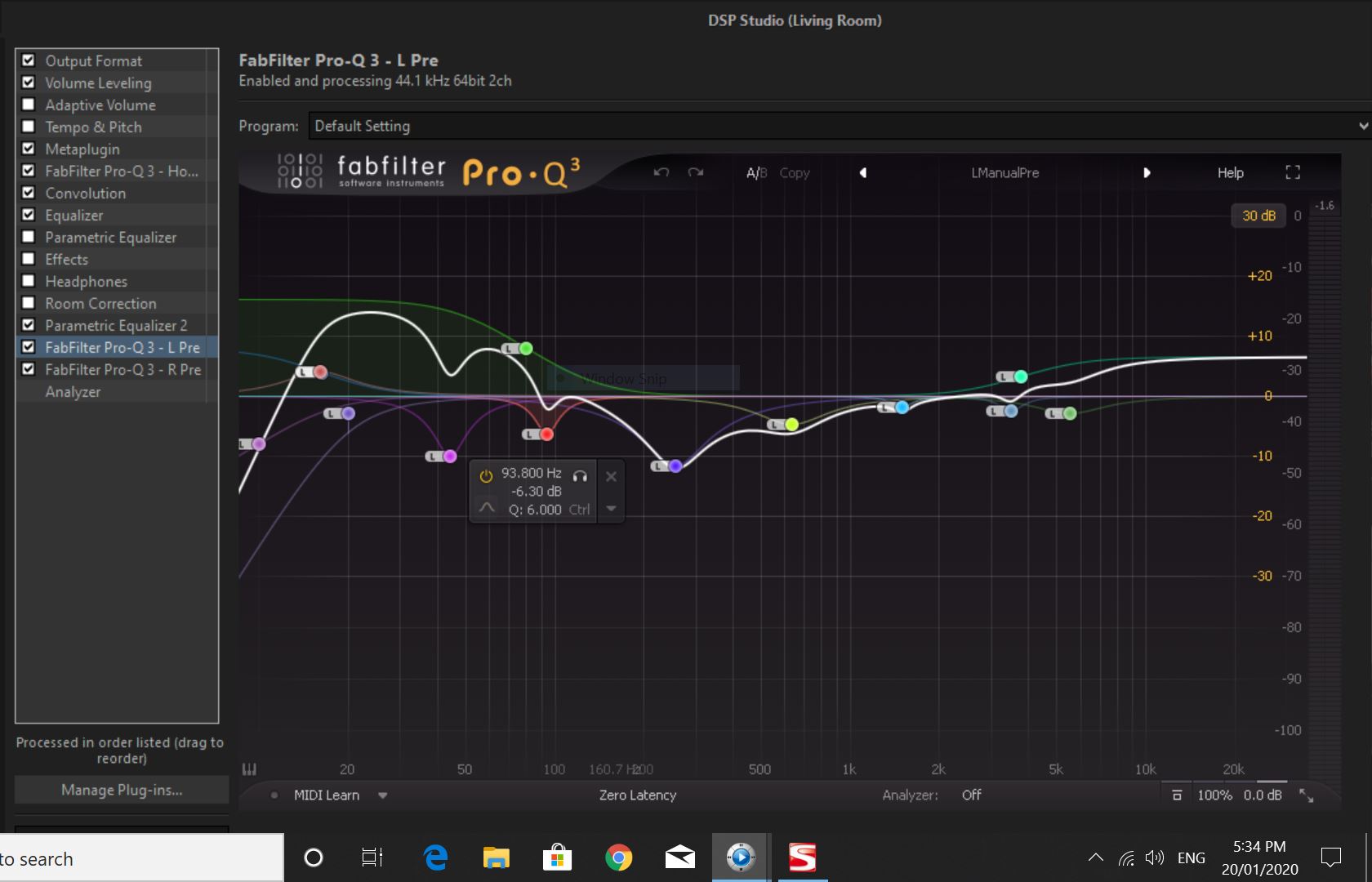
Task: Select Parametric Equalizer 2 in DSP list
Action: pos(116,325)
